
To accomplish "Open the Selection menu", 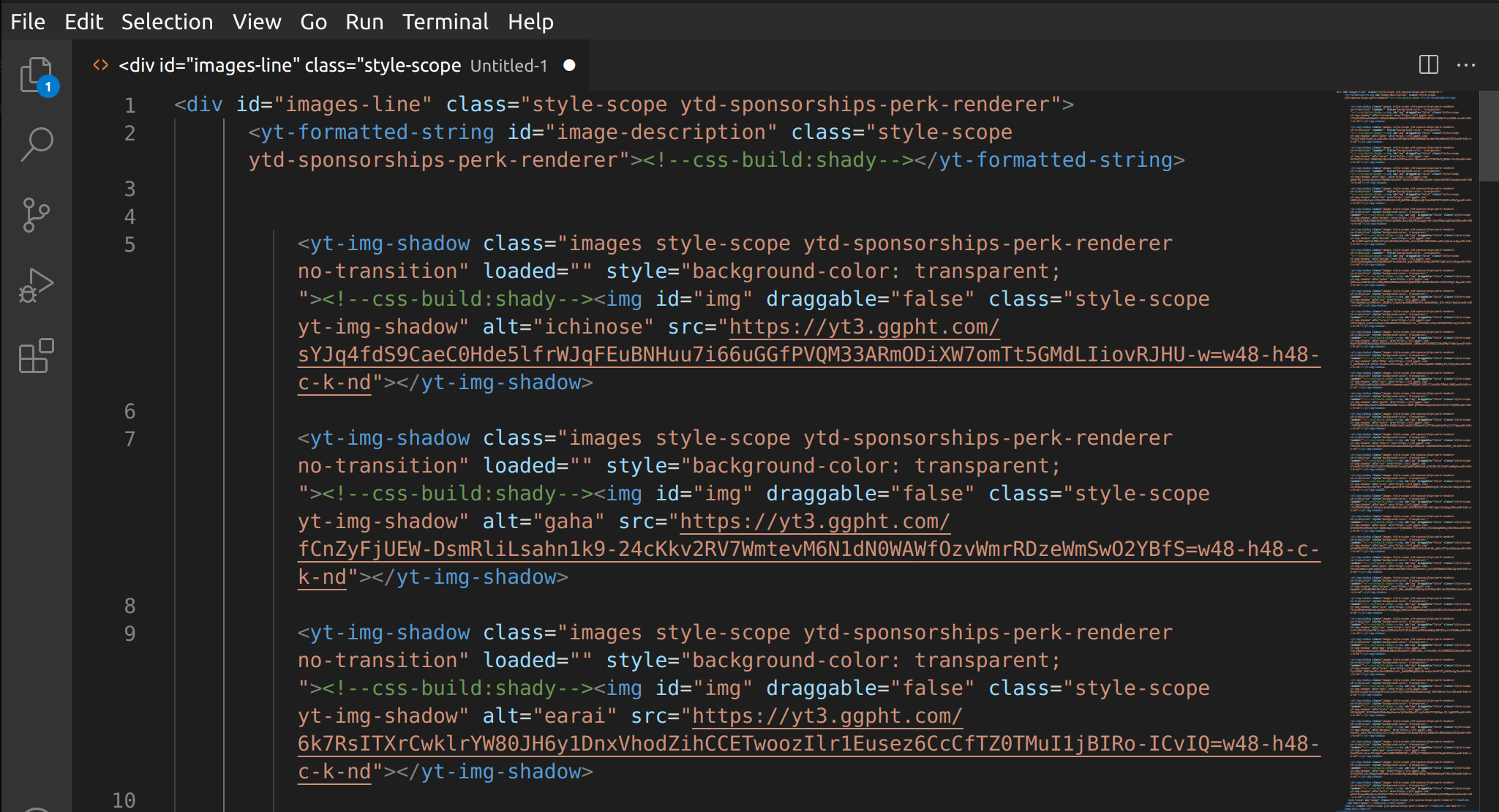I will click(x=167, y=22).
